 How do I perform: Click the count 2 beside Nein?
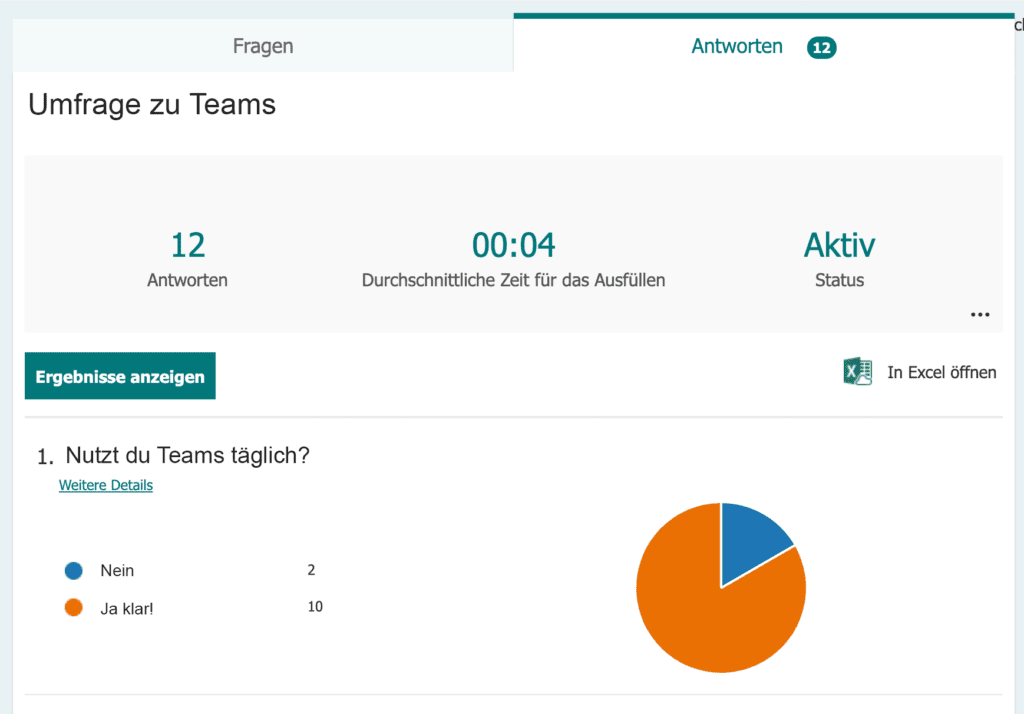(x=312, y=570)
